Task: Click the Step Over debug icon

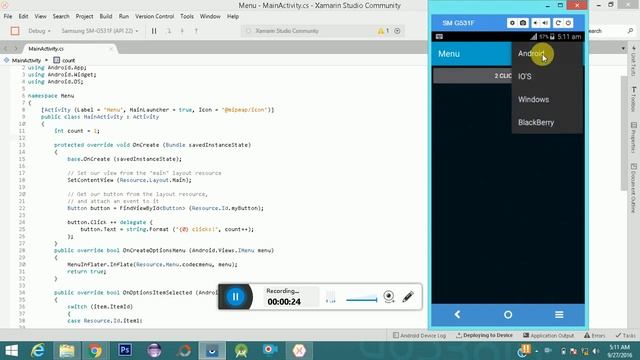Action: click(169, 31)
